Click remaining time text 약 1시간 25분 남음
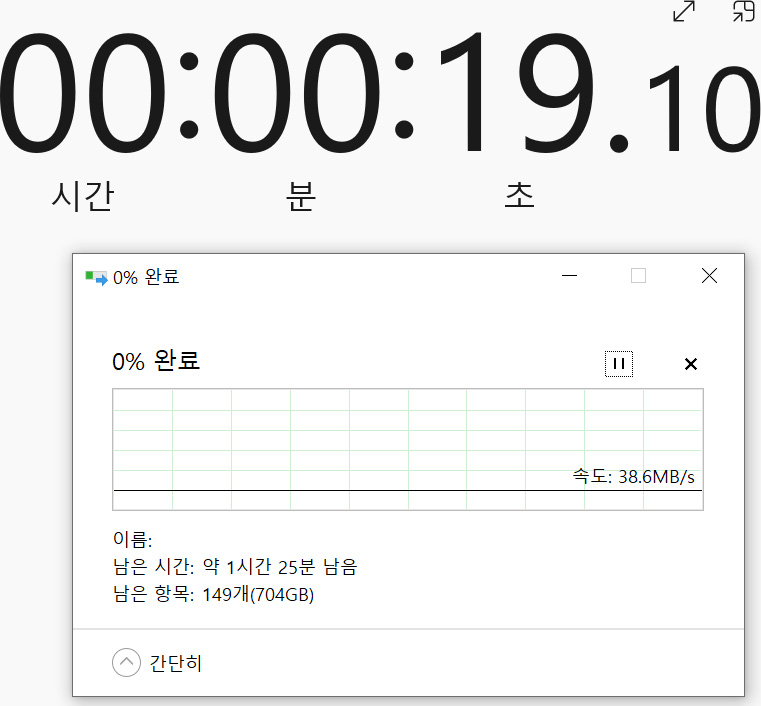 click(x=280, y=567)
